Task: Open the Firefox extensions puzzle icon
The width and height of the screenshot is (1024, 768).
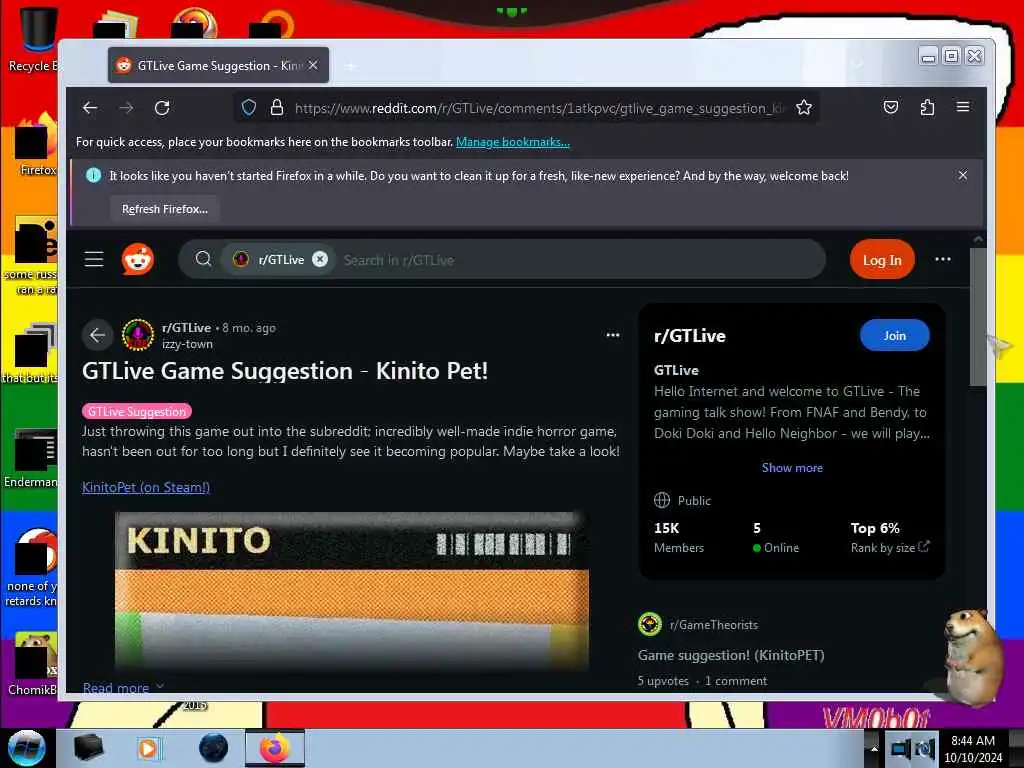Action: pos(927,108)
